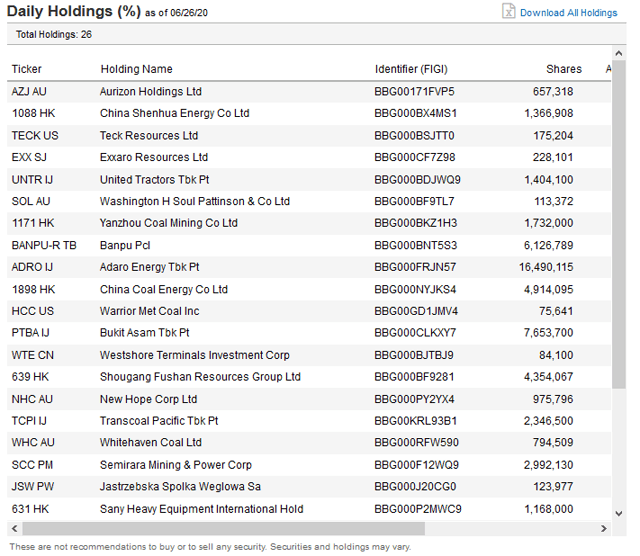Sort by the Shares column header
Image resolution: width=640 pixels, height=556 pixels.
coord(564,69)
